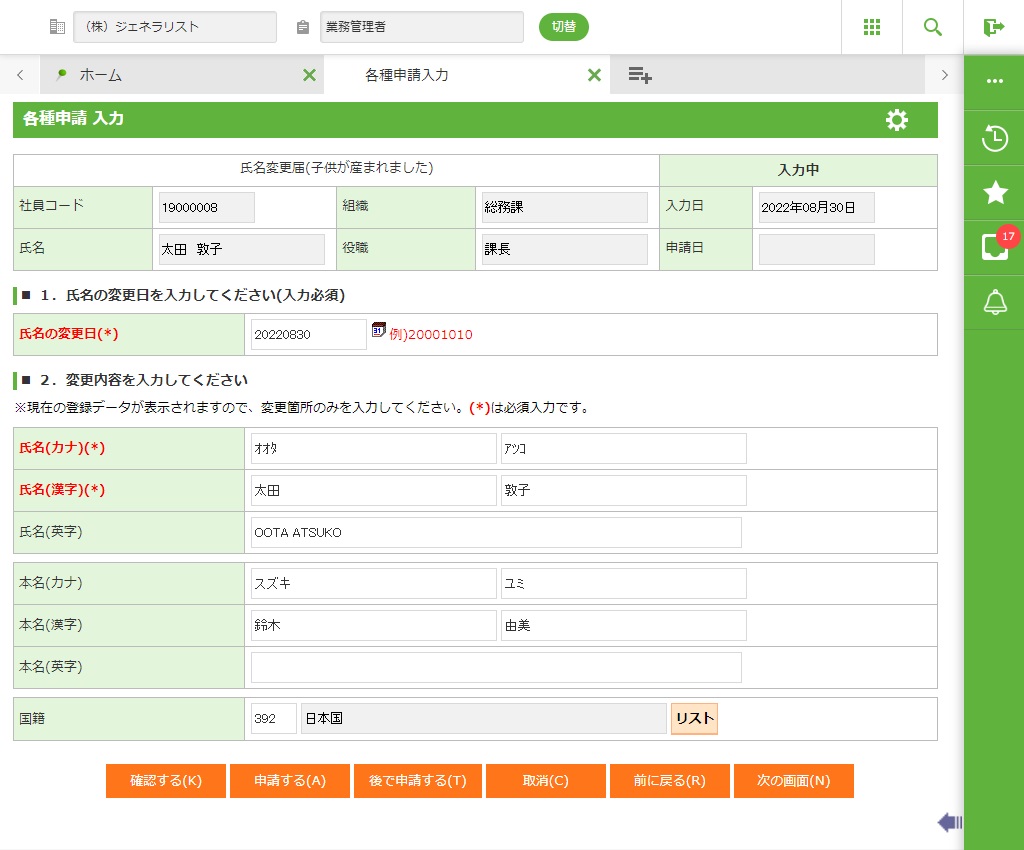Open the apps grid menu icon
Screen dimensions: 1024x850
[x=872, y=27]
